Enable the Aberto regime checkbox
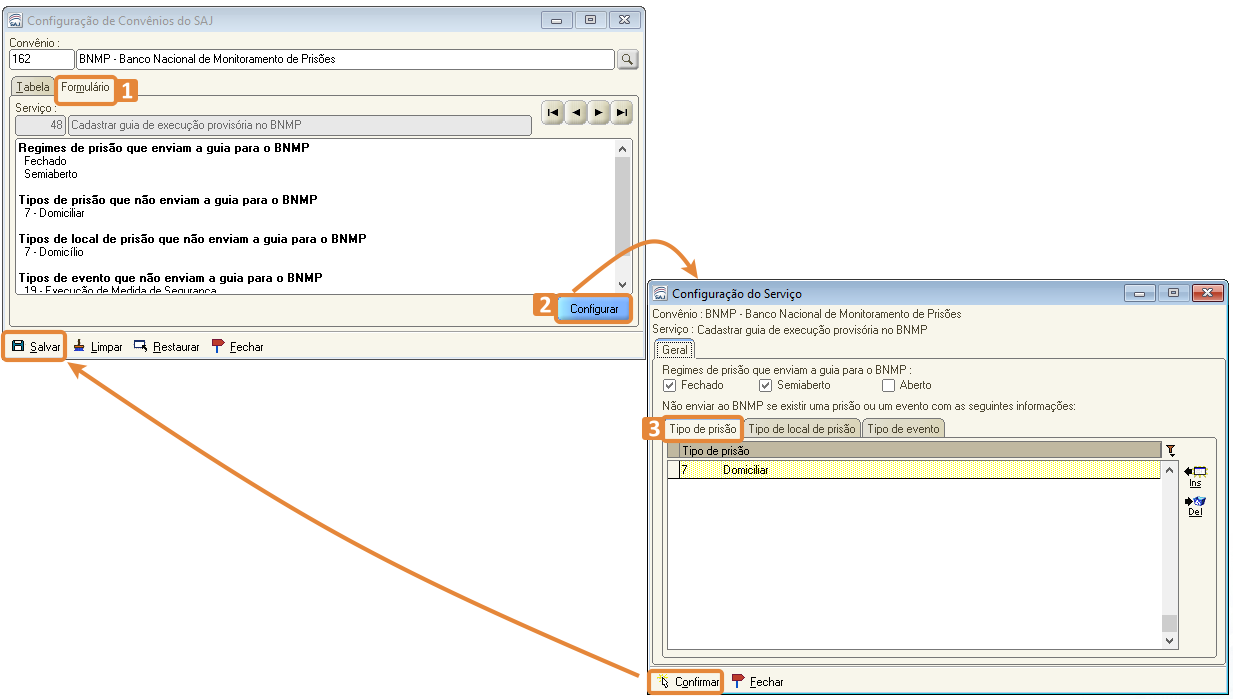 (888, 385)
